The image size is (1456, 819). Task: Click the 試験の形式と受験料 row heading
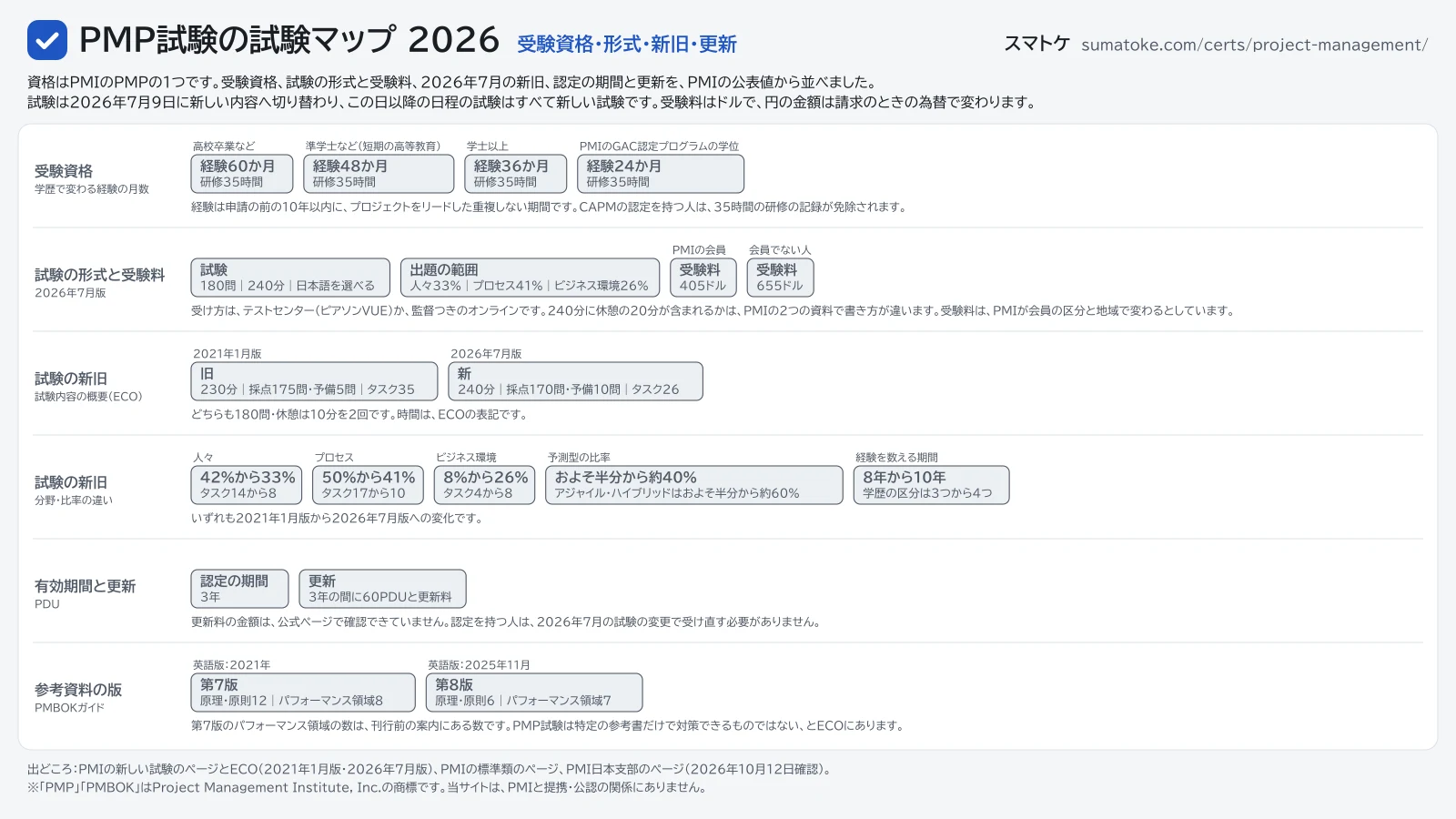(100, 275)
